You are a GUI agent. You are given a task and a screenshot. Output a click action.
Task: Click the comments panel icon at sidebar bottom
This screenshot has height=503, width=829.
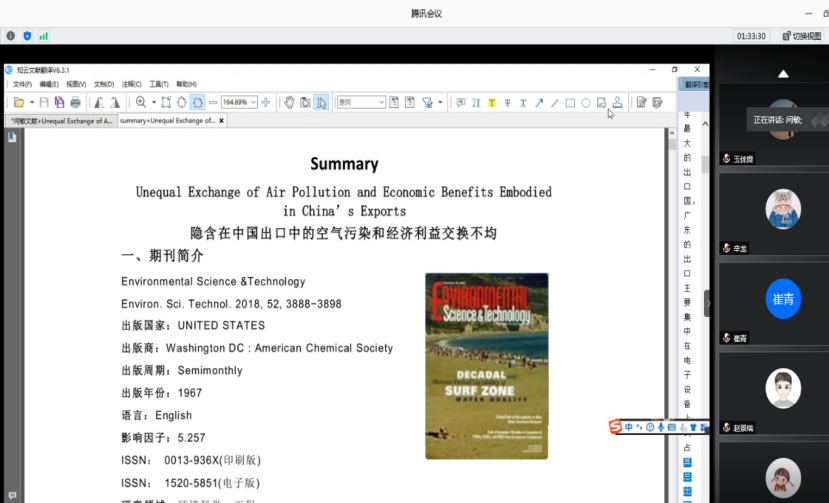click(12, 496)
